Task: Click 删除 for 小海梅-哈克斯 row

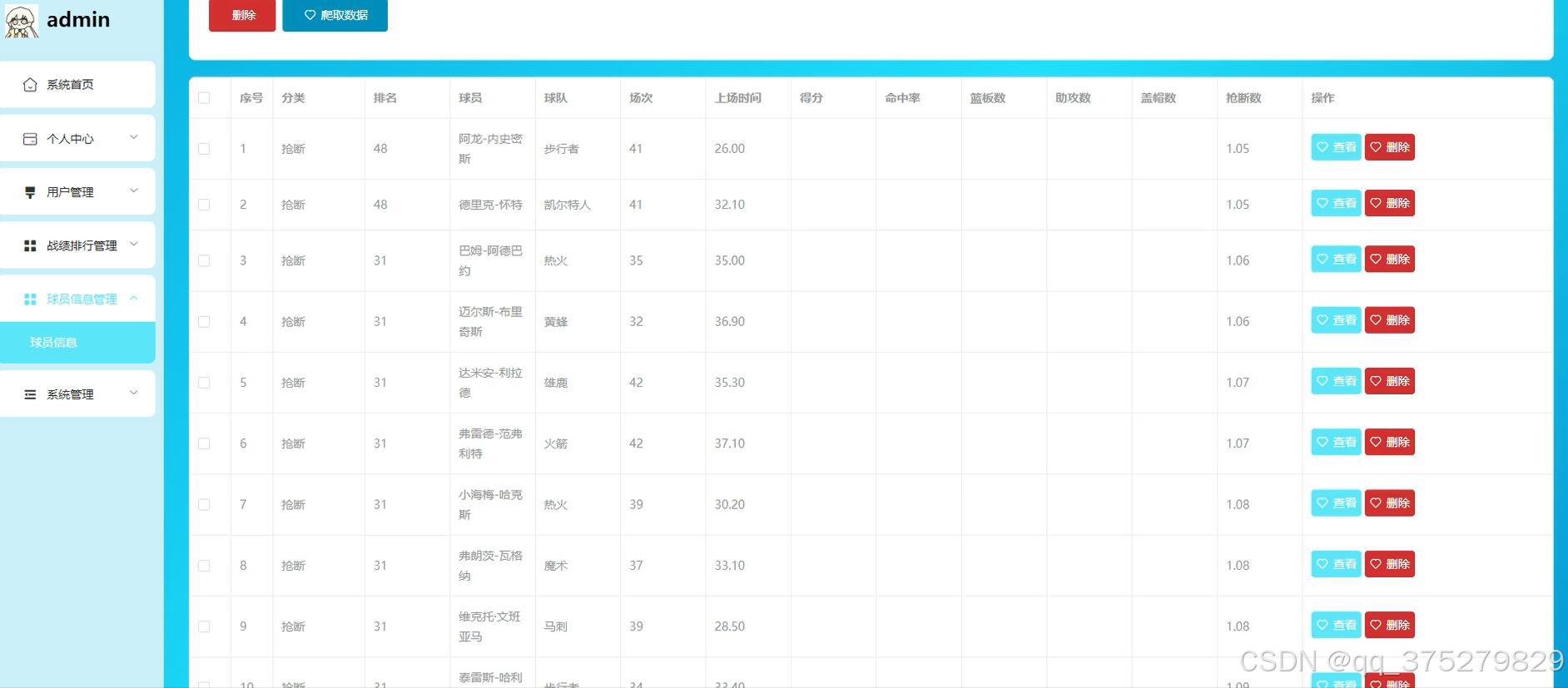Action: [x=1390, y=502]
